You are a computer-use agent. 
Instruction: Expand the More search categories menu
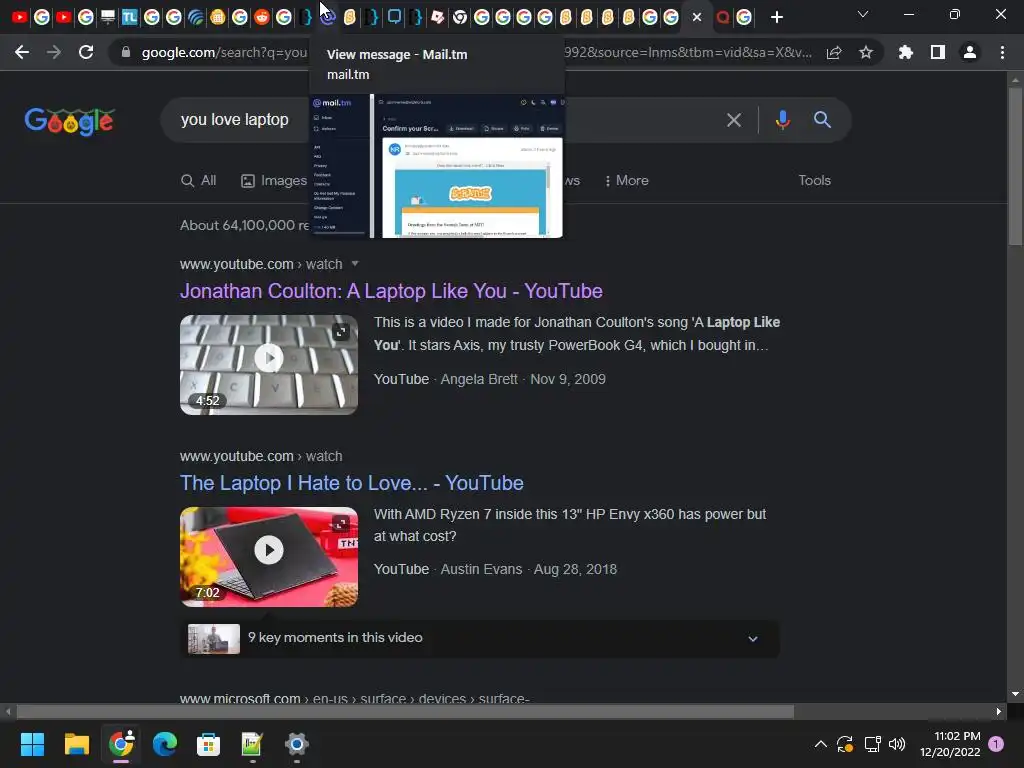(x=626, y=180)
